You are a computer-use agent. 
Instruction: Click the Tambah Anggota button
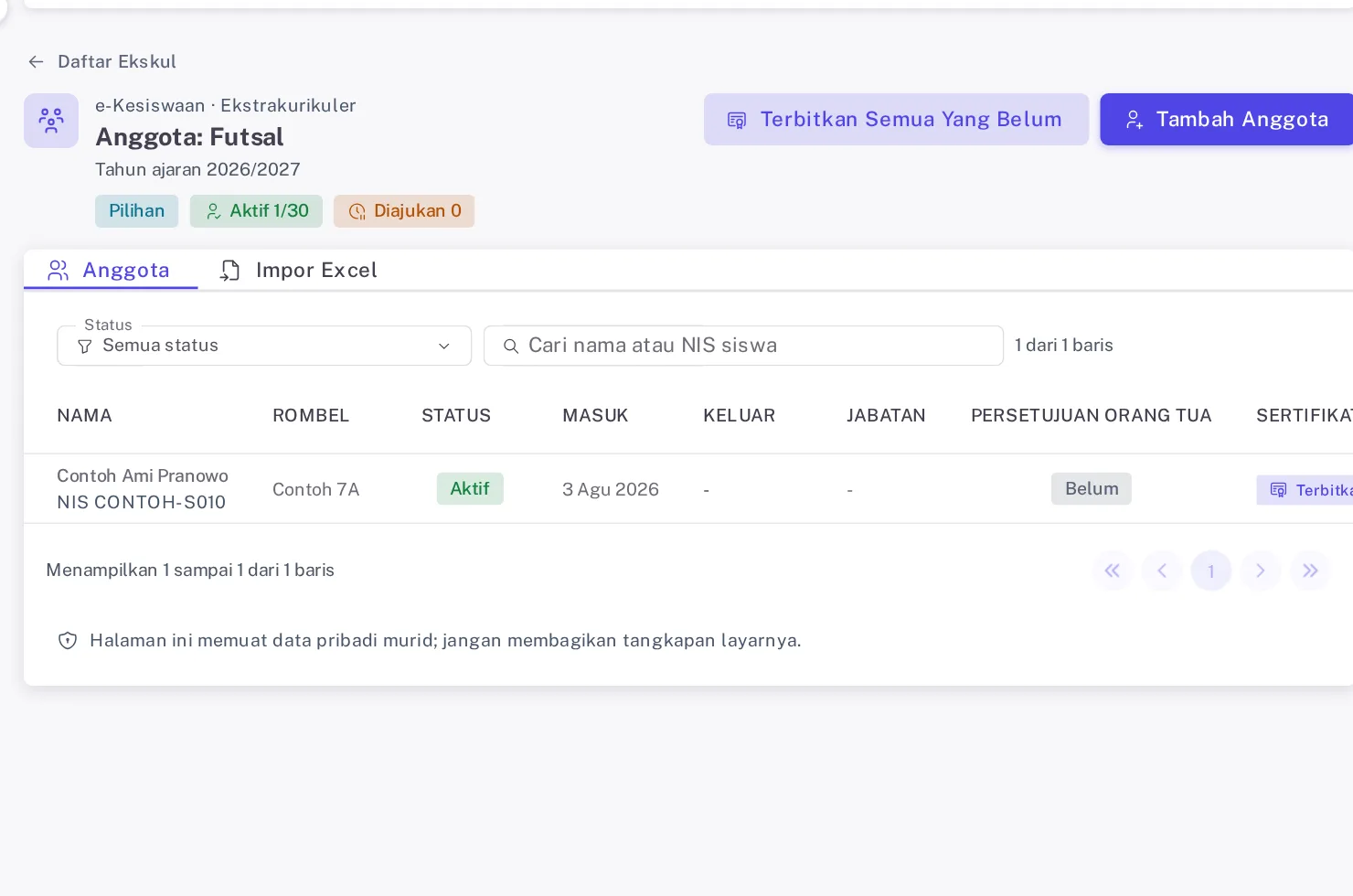pos(1227,119)
